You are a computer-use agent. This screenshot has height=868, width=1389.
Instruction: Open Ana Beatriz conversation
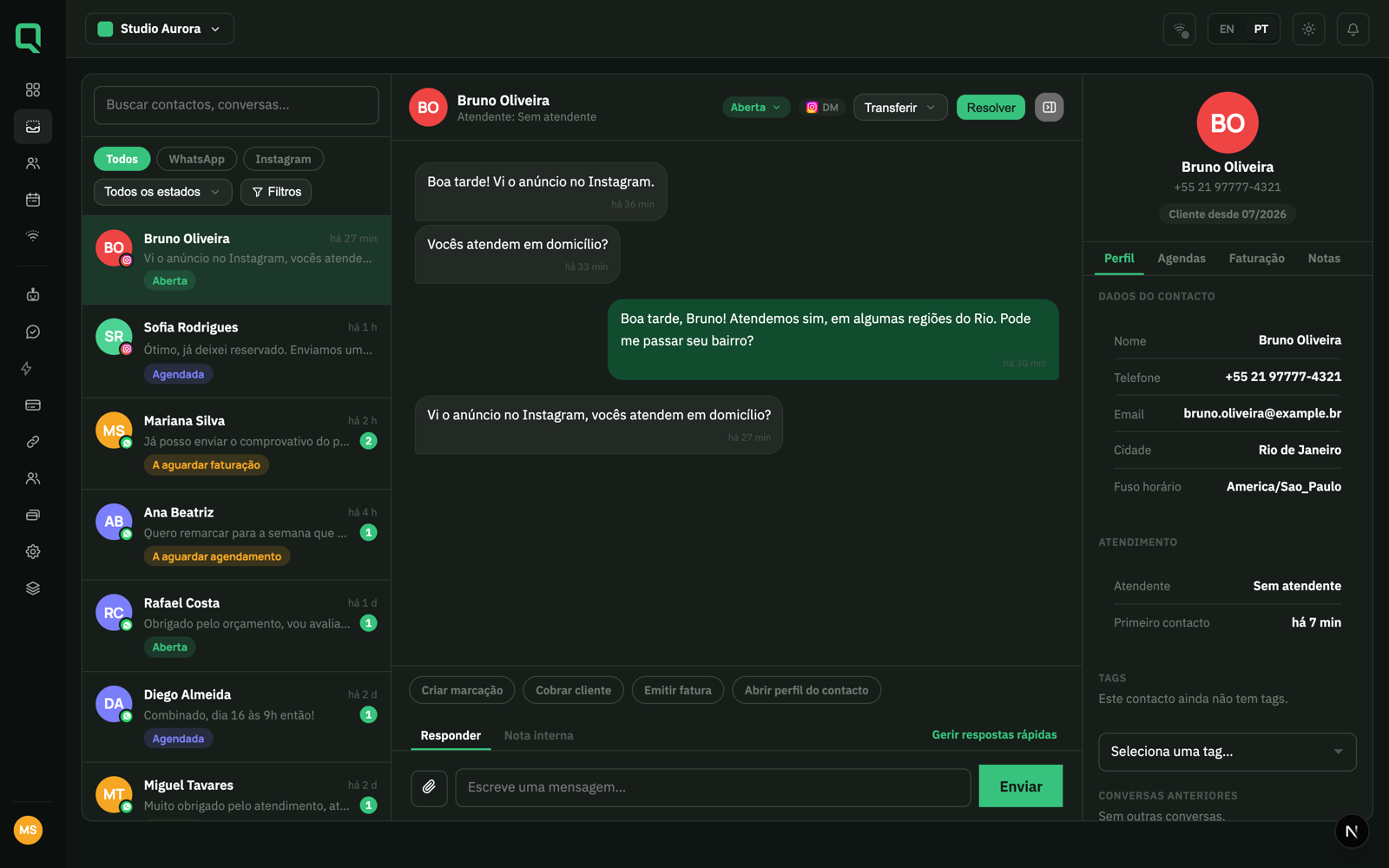point(236,535)
